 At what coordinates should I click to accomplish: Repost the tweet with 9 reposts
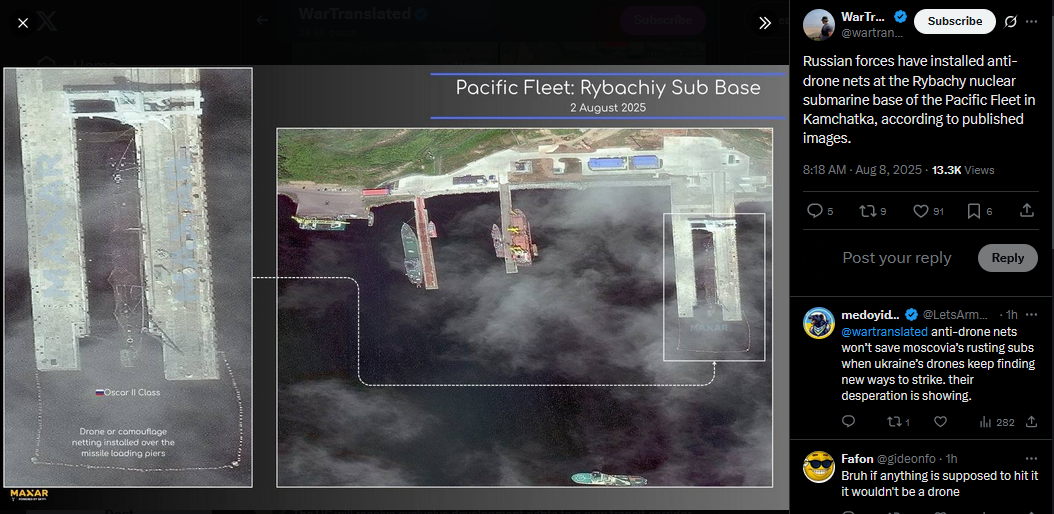[873, 211]
